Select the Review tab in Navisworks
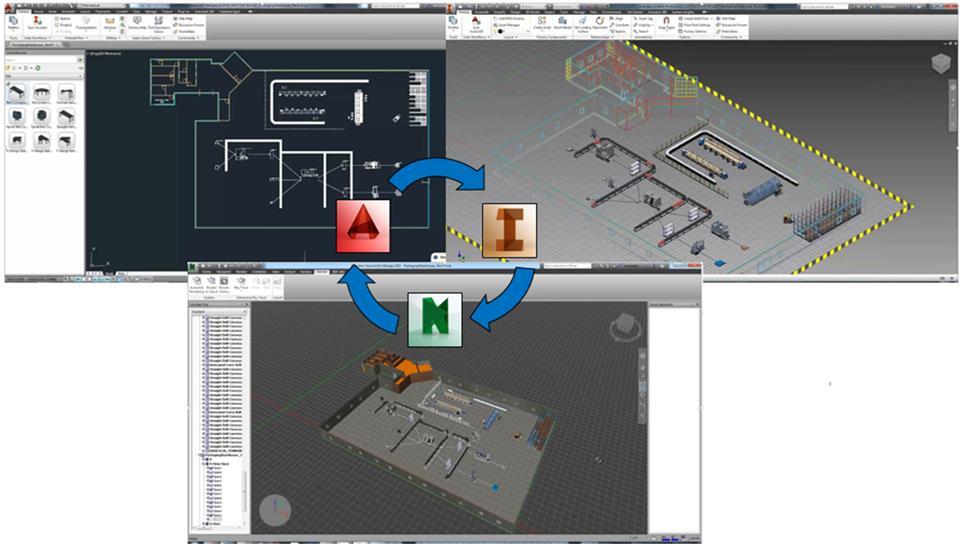 click(x=241, y=272)
